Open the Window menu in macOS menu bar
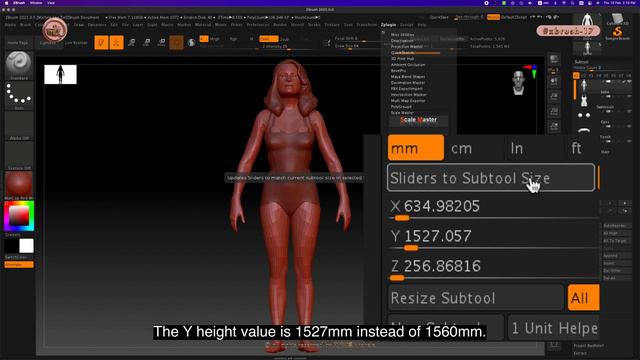 (x=36, y=3)
